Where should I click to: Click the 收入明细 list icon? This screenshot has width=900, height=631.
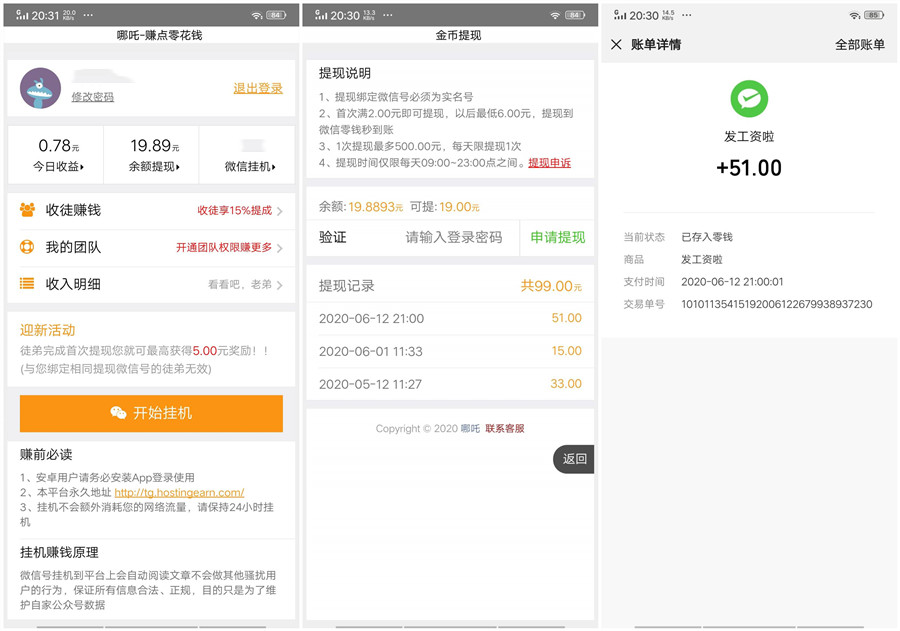[29, 284]
